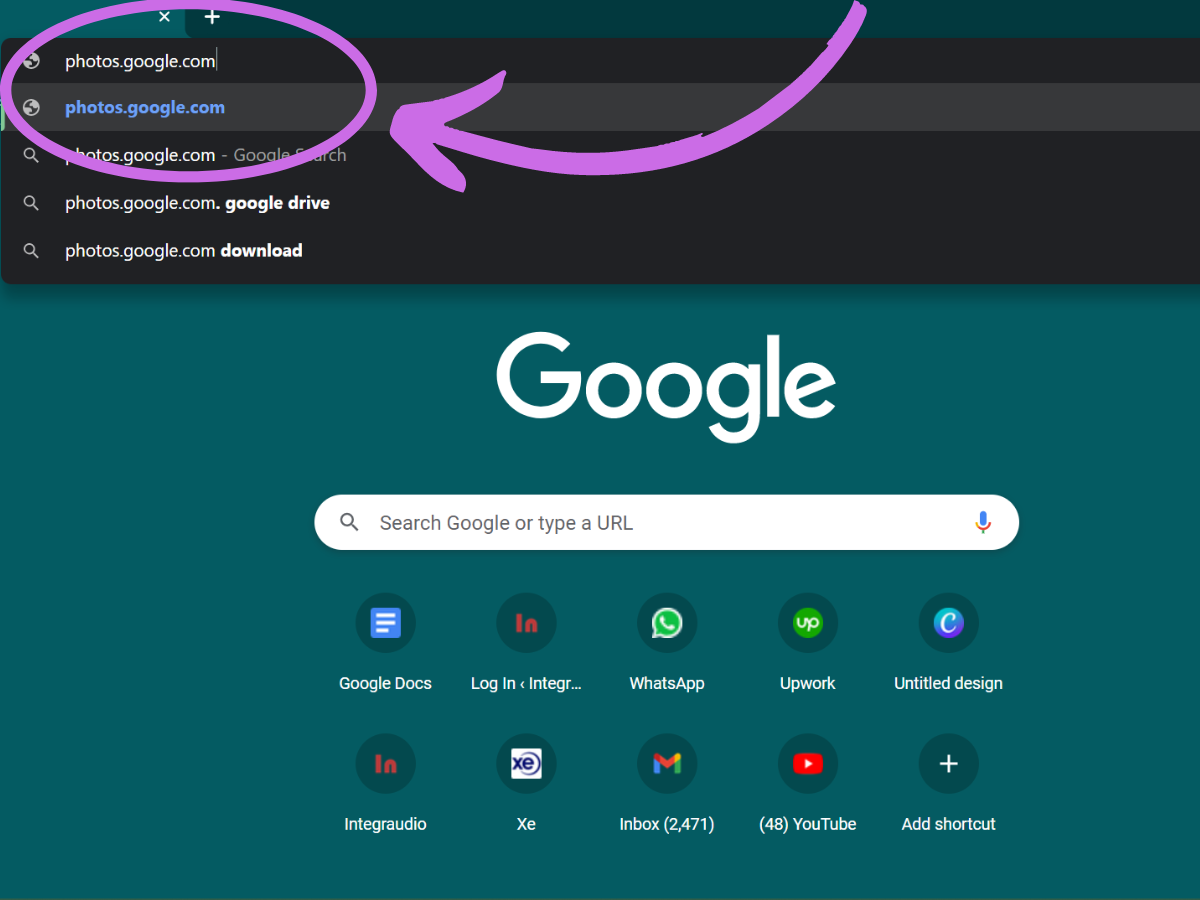This screenshot has width=1200, height=900.
Task: Choose the 'photos.google.com - Google Search' suggestion
Action: click(600, 155)
